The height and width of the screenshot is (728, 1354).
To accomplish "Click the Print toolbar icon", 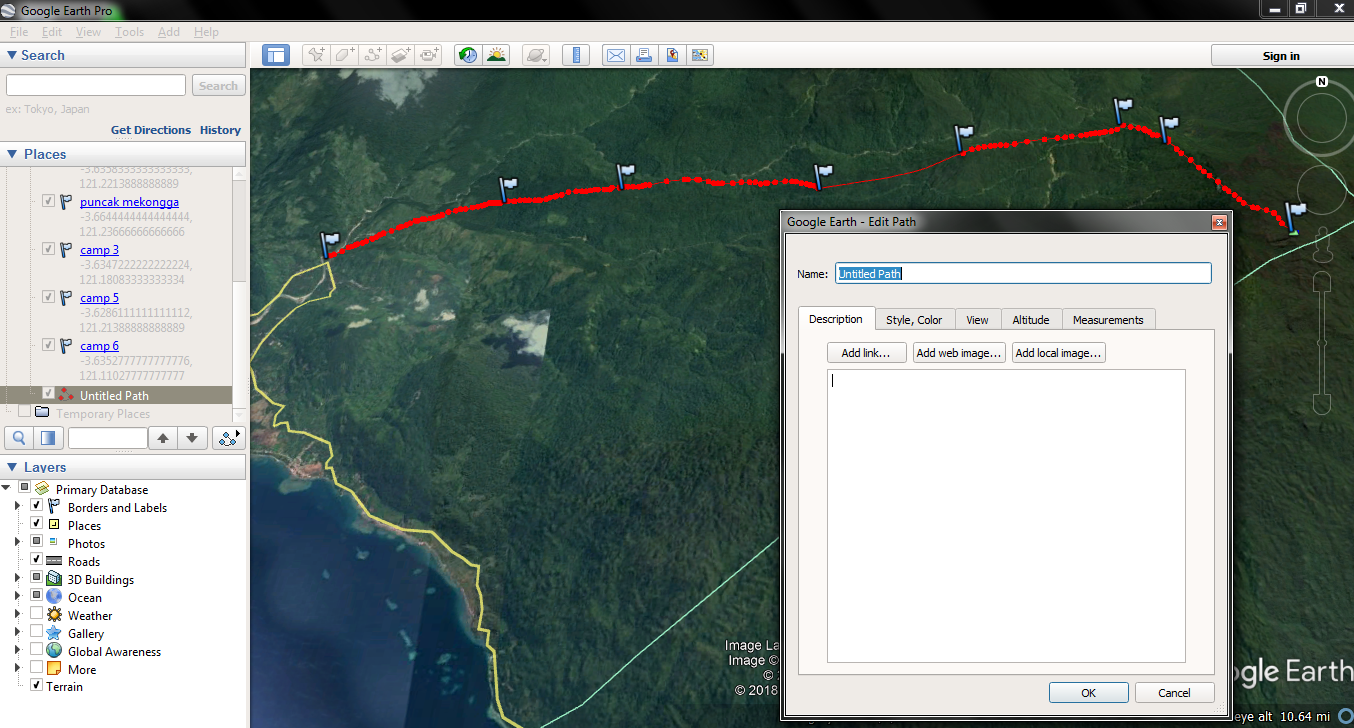I will 644,55.
